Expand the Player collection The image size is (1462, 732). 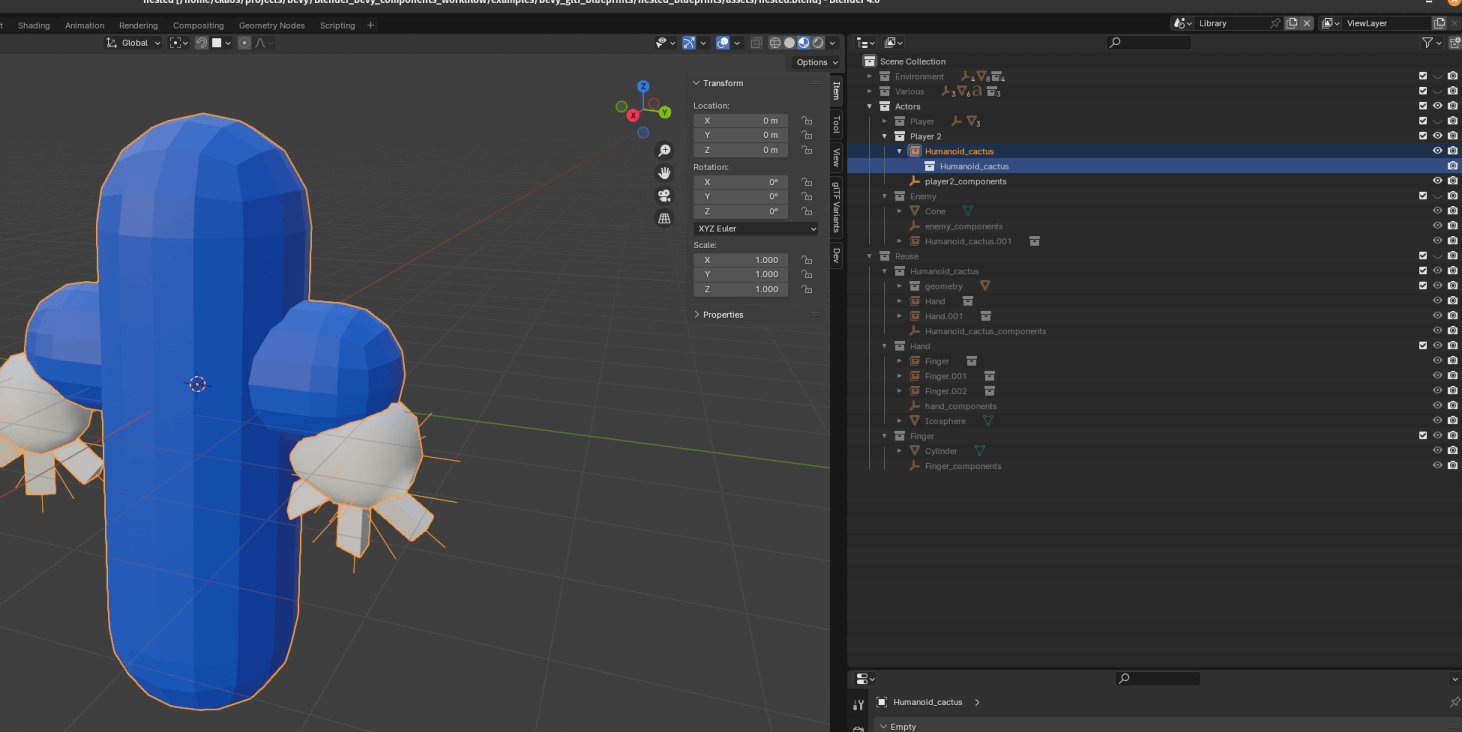(885, 121)
